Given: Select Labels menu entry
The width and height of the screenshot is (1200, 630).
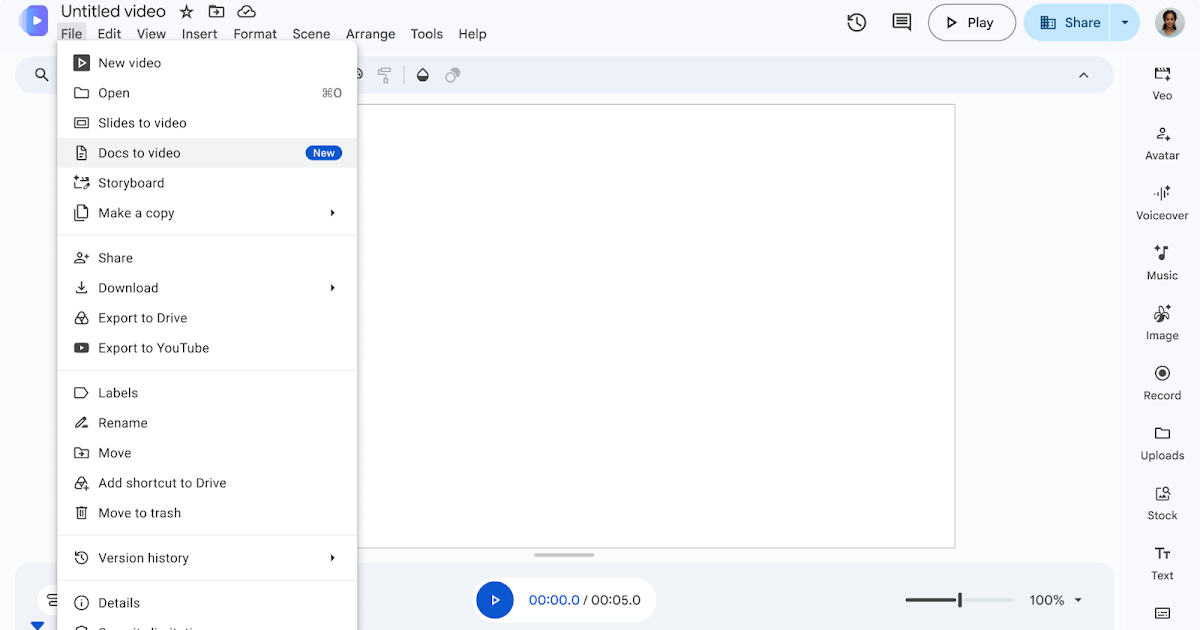Looking at the screenshot, I should [207, 393].
